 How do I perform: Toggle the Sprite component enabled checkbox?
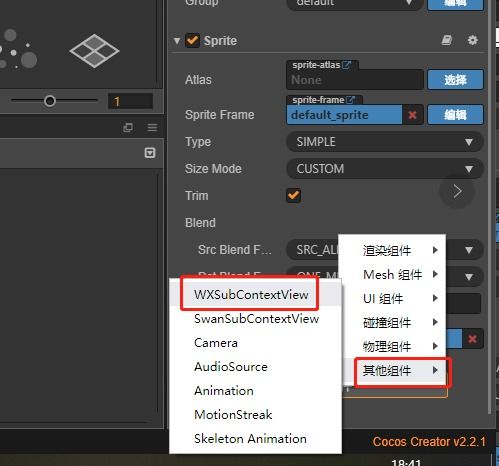click(192, 40)
